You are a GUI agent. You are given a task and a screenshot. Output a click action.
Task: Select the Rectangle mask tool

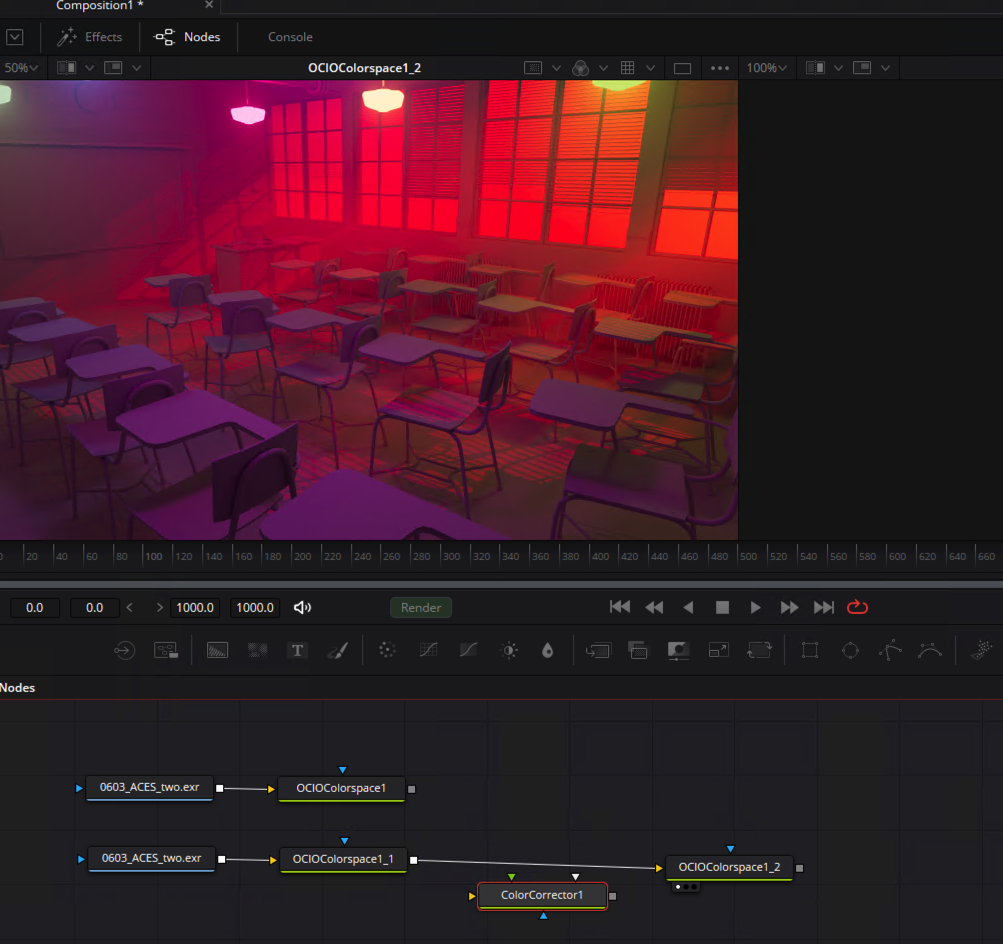(810, 650)
